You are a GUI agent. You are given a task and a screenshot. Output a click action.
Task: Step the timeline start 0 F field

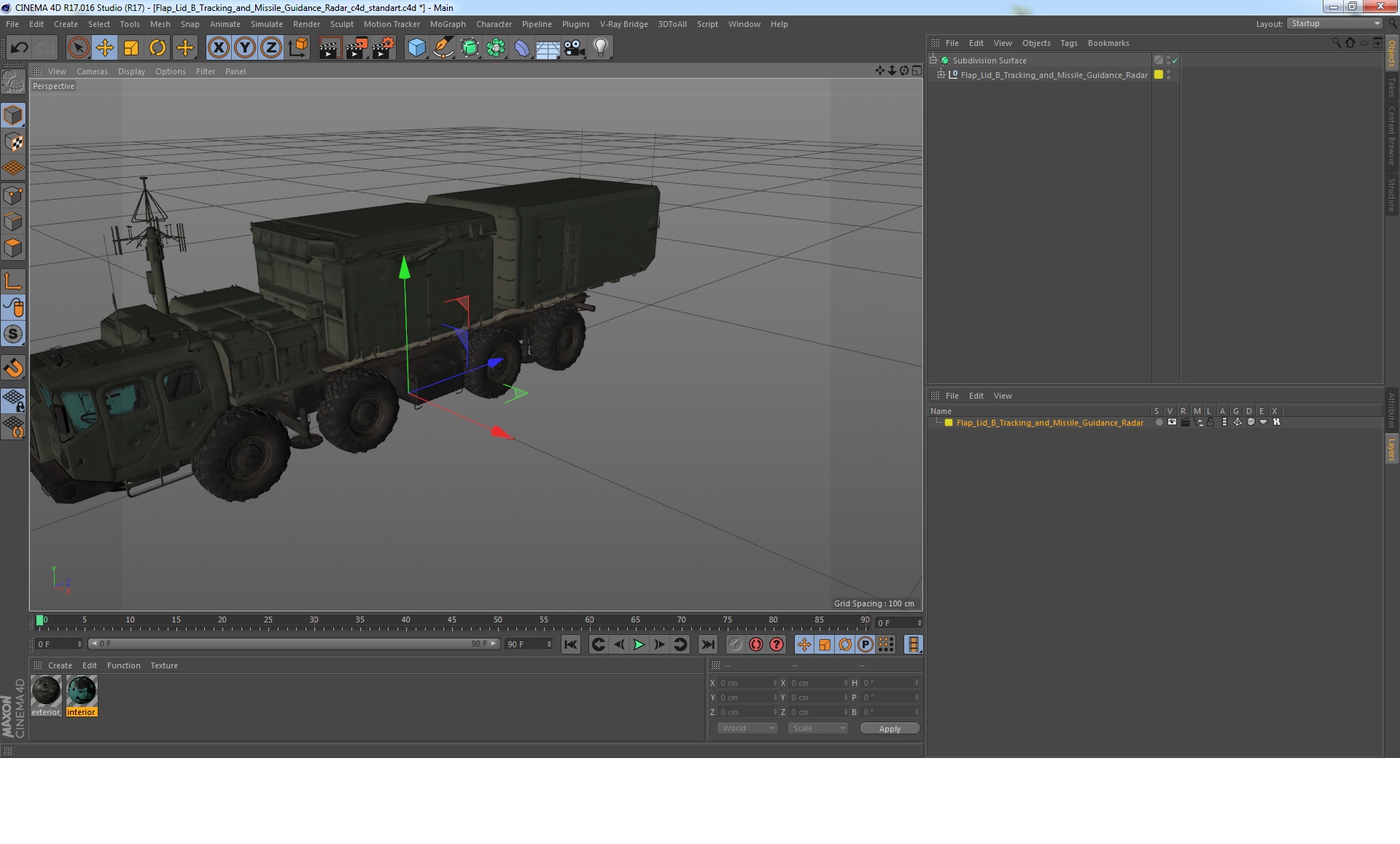(59, 644)
